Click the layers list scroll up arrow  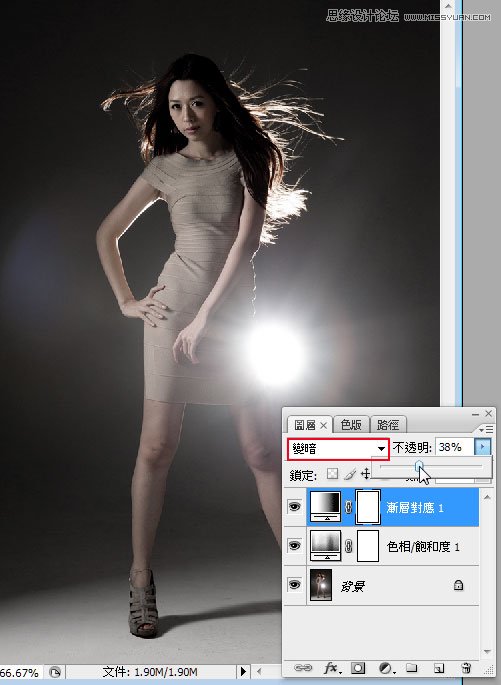487,497
